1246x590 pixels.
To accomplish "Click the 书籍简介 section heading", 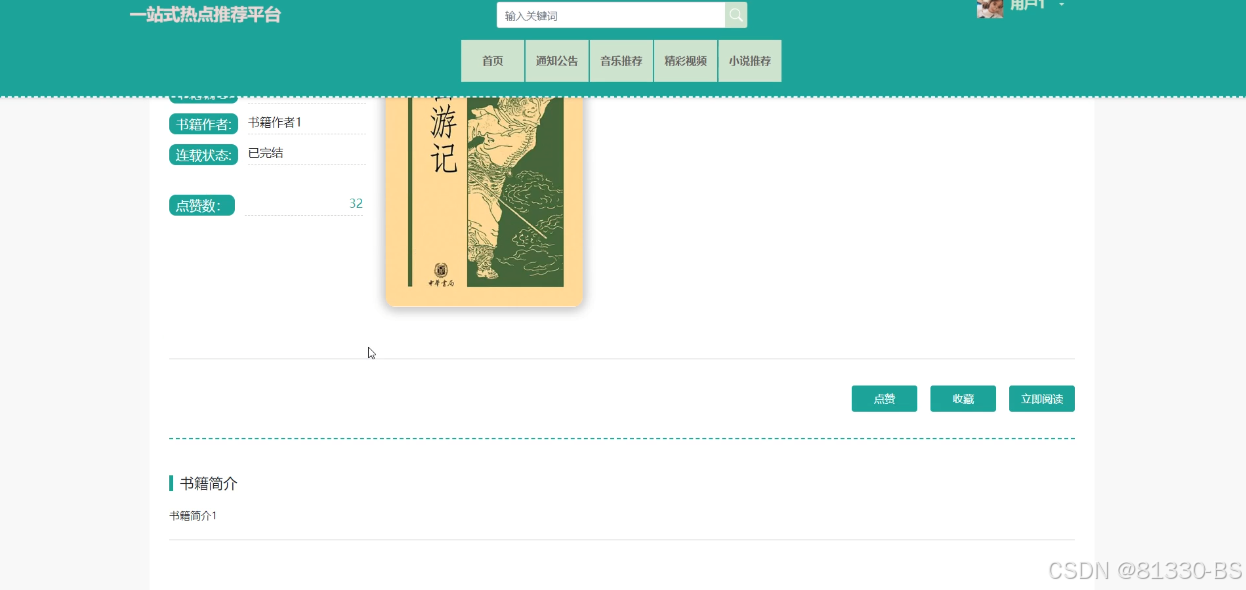I will click(209, 484).
